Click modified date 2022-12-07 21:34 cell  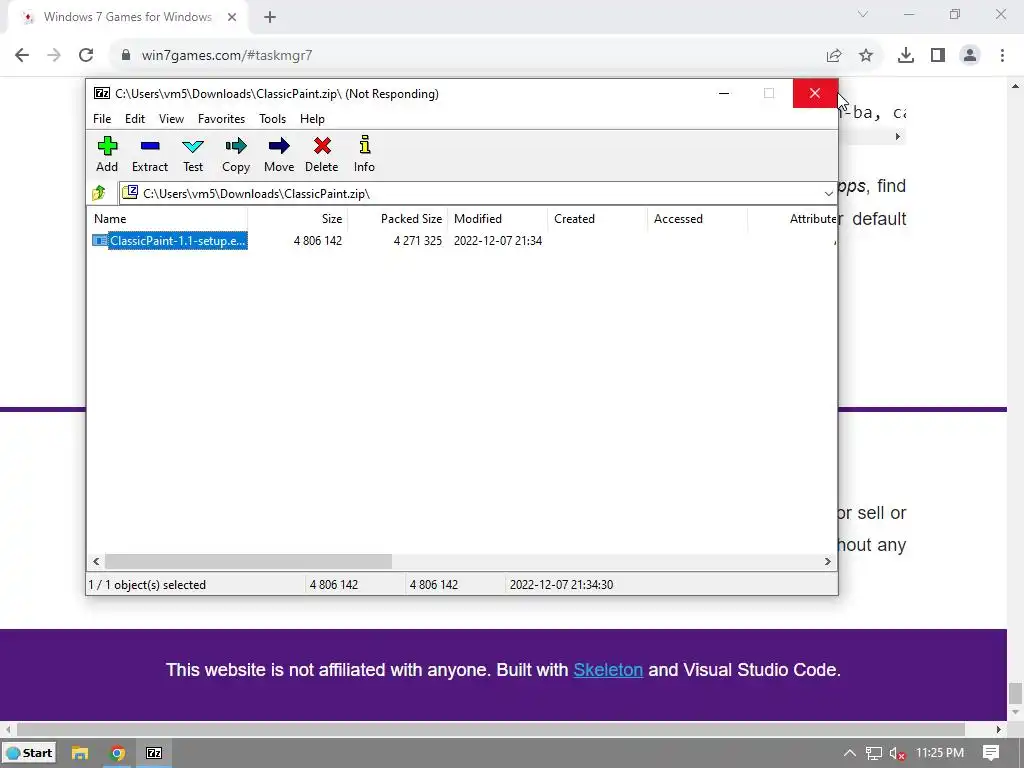498,241
